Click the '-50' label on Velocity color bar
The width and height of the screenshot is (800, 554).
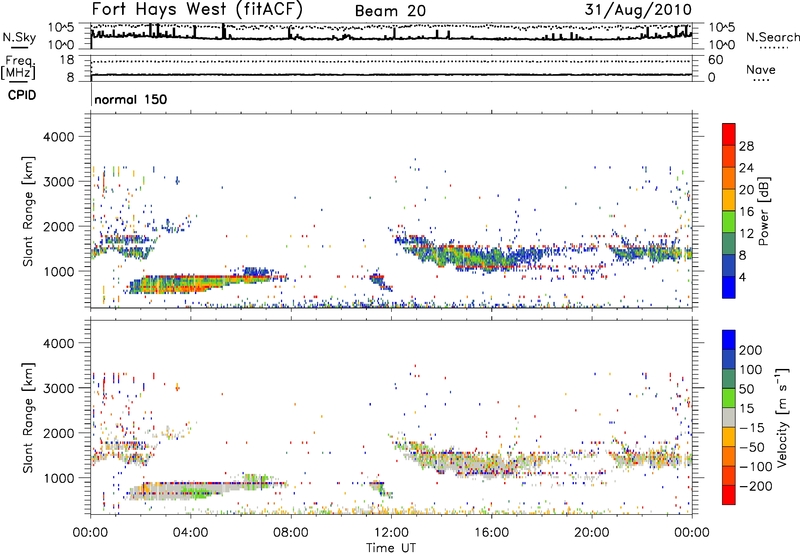750,447
